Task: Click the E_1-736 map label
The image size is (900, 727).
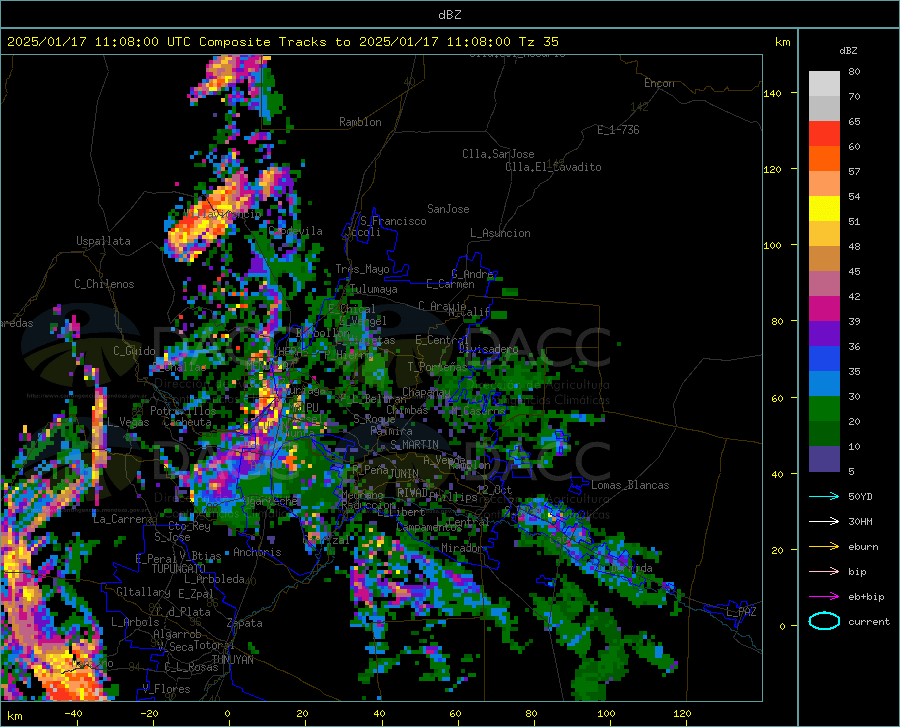Action: (x=618, y=130)
